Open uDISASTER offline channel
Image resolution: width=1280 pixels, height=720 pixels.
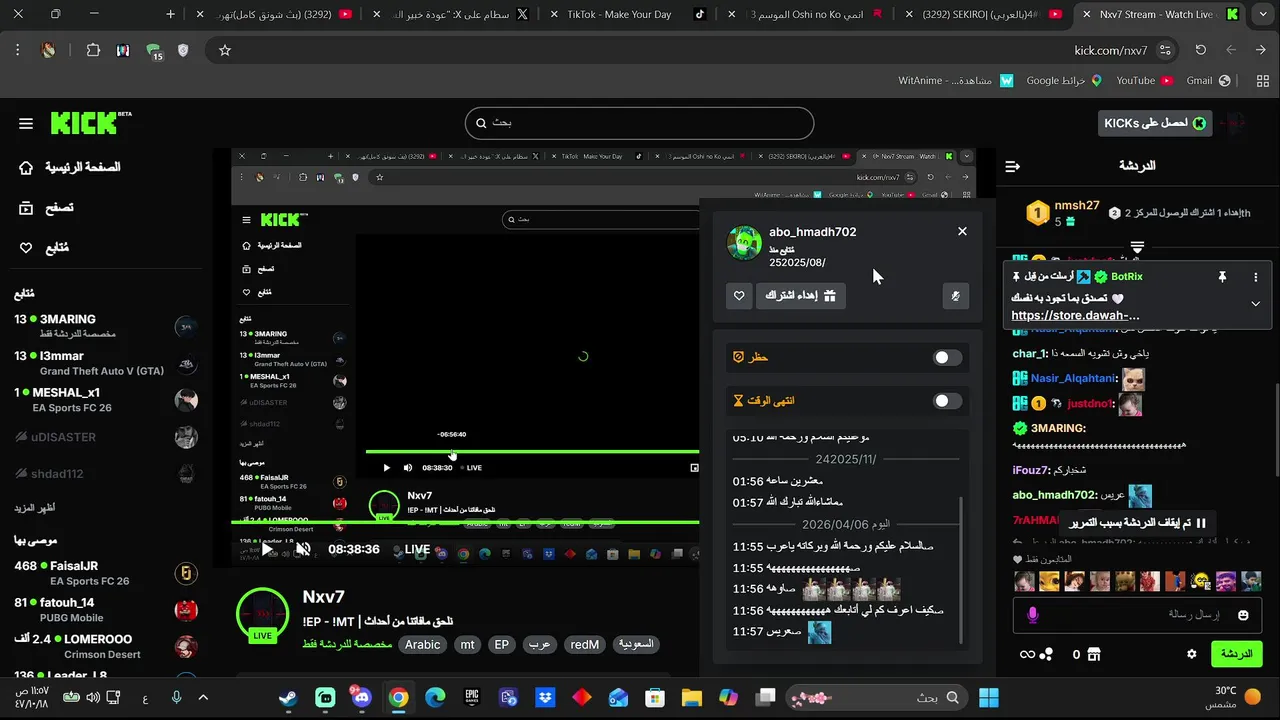106,437
